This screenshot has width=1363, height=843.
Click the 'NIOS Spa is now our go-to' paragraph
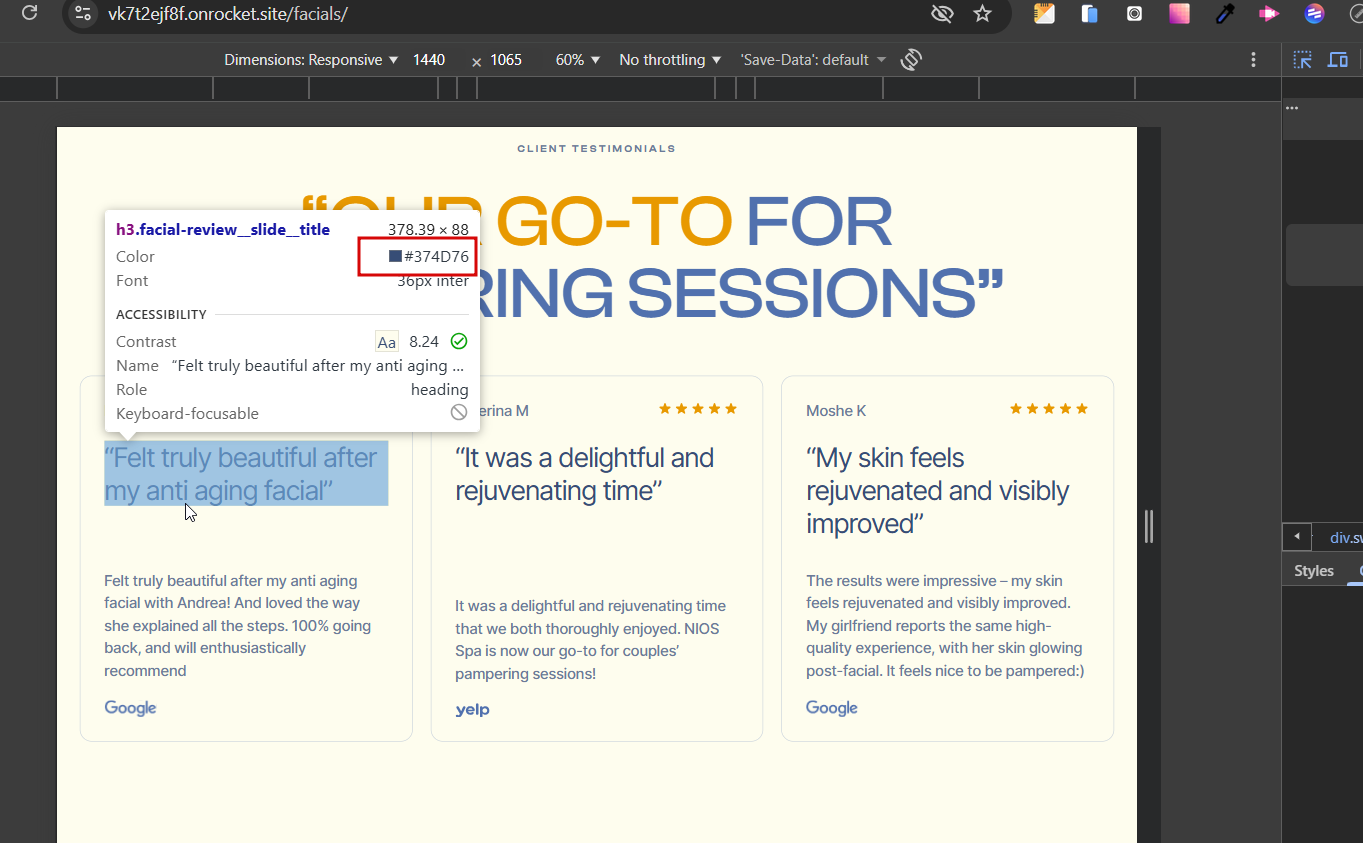tap(590, 640)
